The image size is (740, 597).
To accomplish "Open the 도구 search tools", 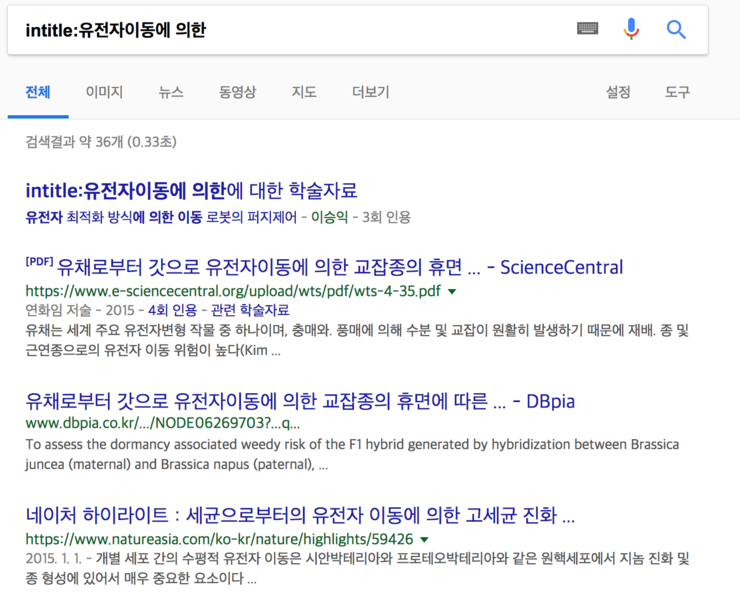I will click(x=677, y=92).
